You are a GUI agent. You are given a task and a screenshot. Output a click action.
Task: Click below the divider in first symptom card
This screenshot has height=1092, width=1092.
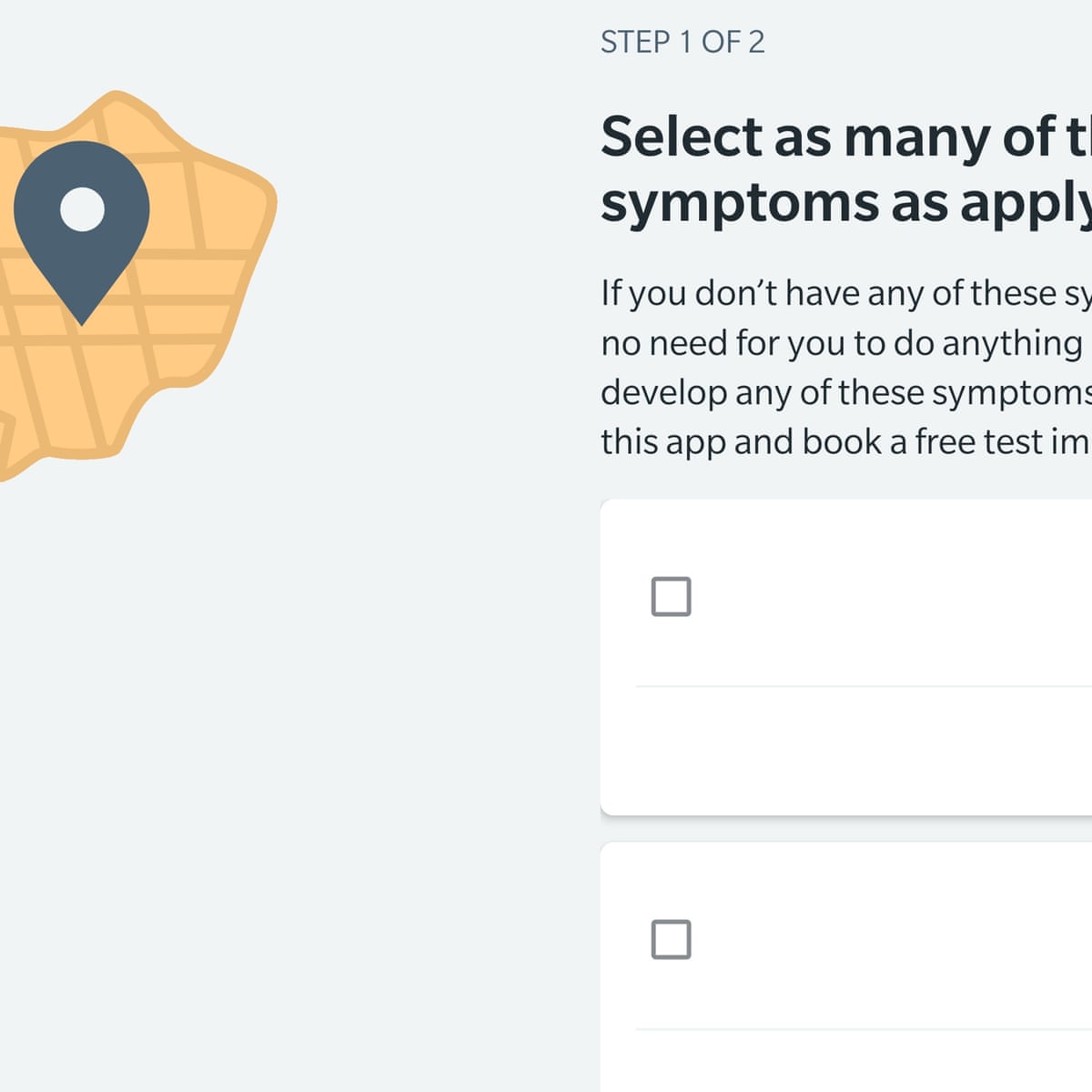pyautogui.click(x=846, y=751)
